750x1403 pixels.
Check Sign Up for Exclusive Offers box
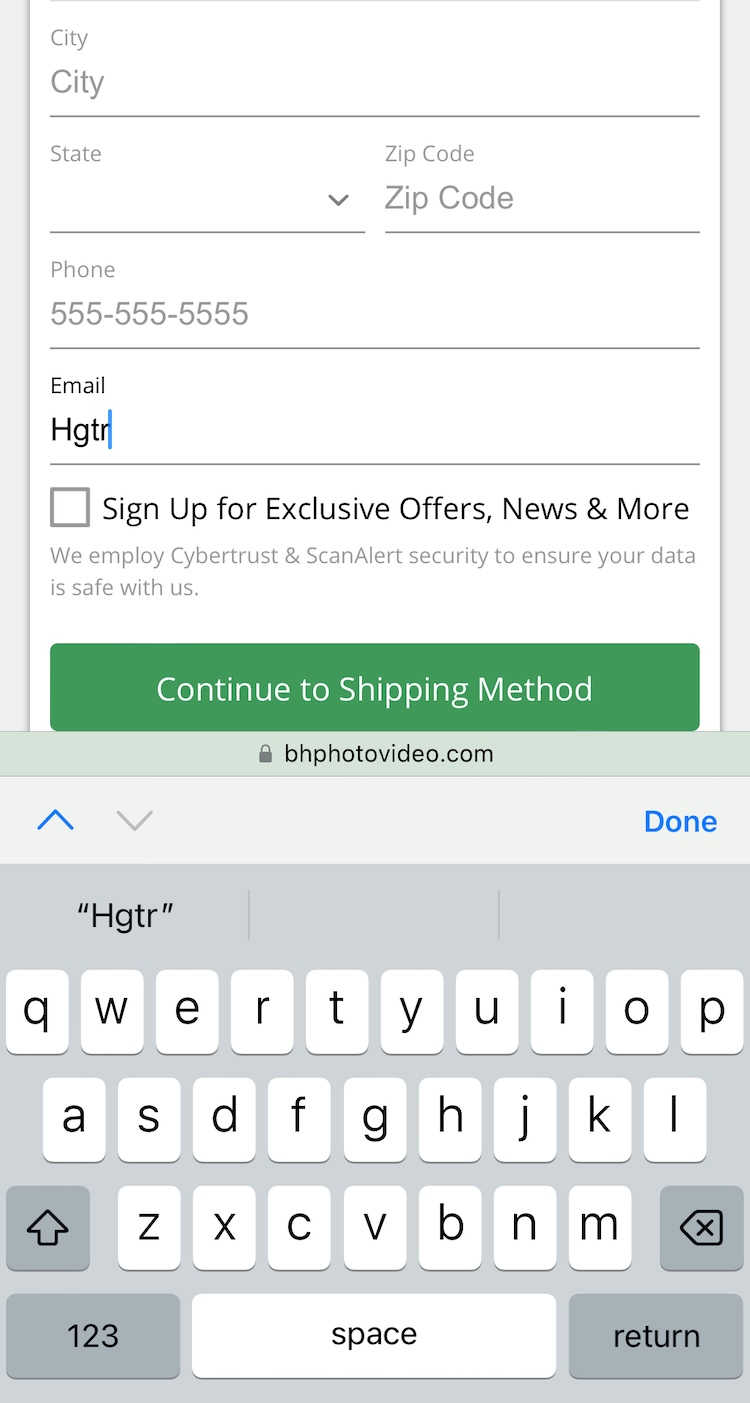pyautogui.click(x=70, y=508)
